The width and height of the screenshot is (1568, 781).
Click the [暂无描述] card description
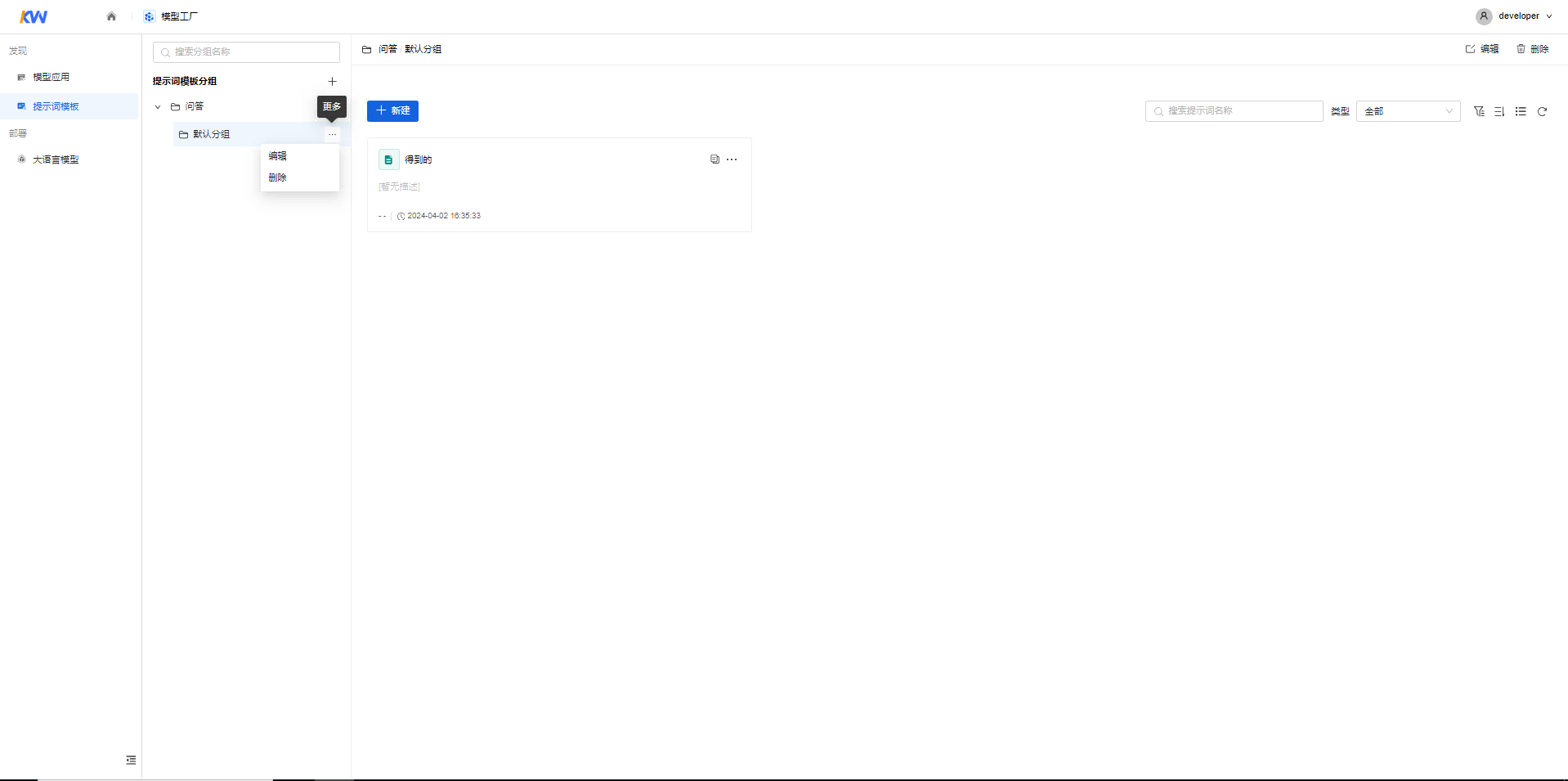(x=399, y=186)
